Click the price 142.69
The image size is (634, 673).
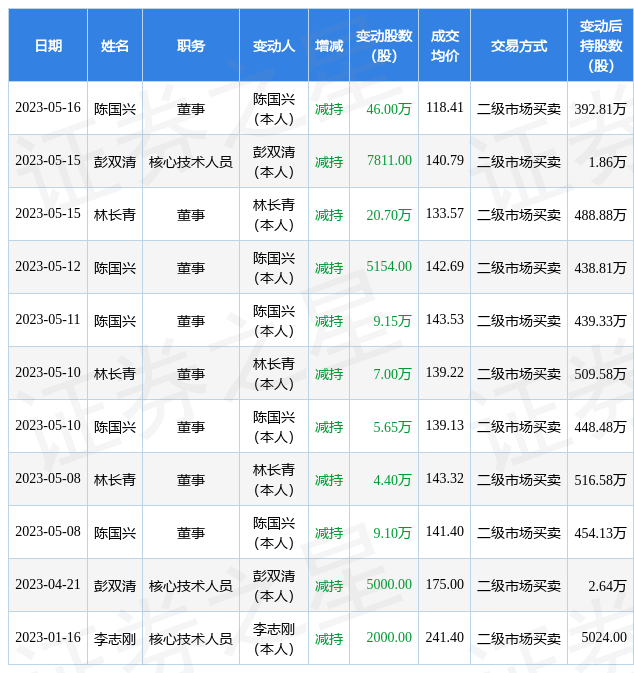pos(445,267)
